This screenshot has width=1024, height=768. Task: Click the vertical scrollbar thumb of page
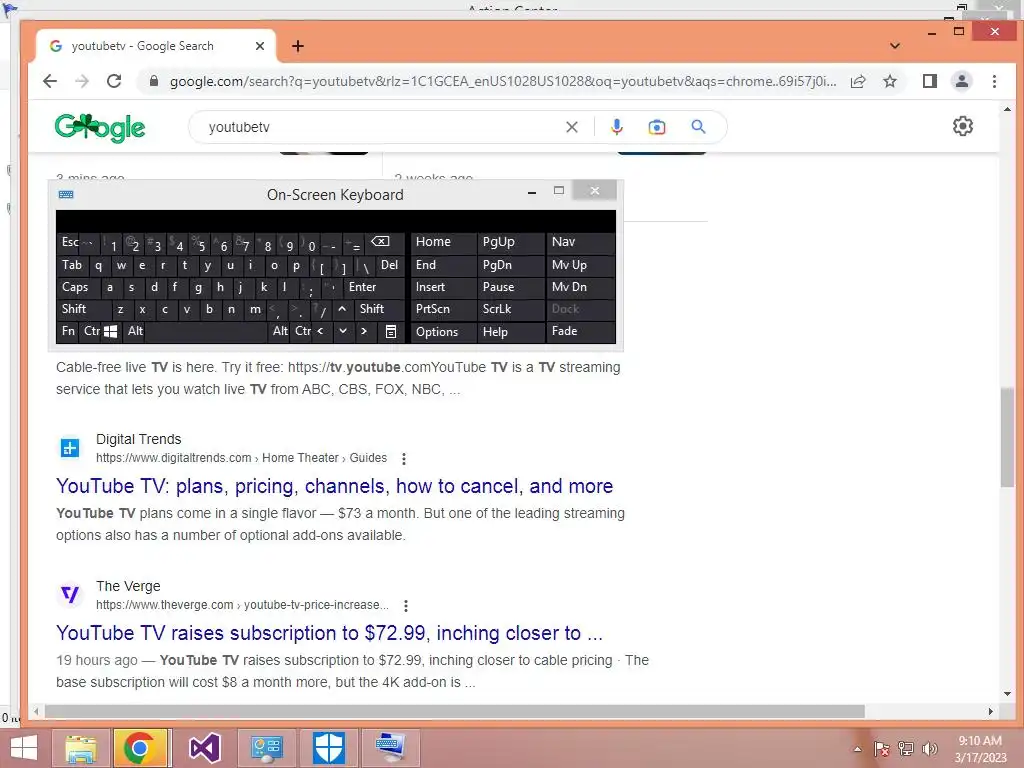click(1006, 438)
